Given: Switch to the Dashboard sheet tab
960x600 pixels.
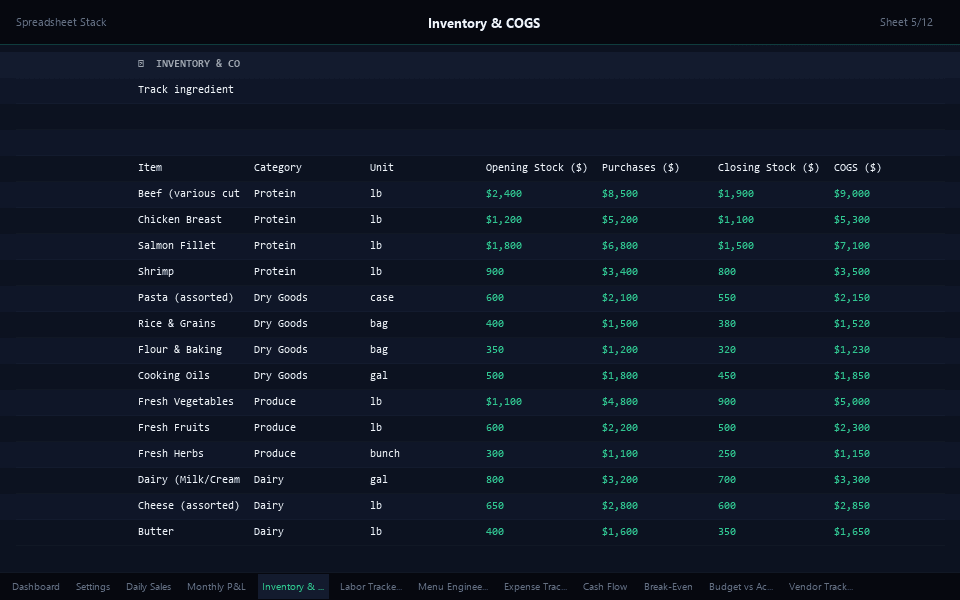Looking at the screenshot, I should 36,587.
